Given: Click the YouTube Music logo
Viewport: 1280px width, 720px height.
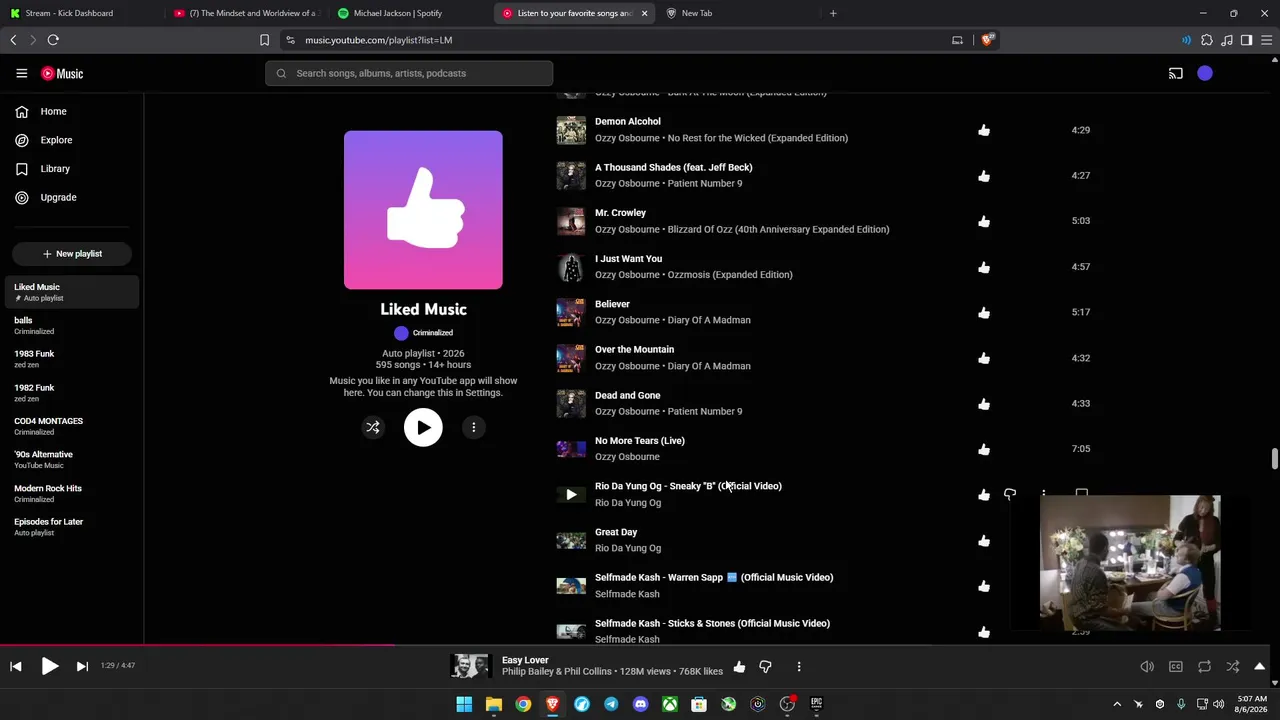Looking at the screenshot, I should pyautogui.click(x=62, y=73).
